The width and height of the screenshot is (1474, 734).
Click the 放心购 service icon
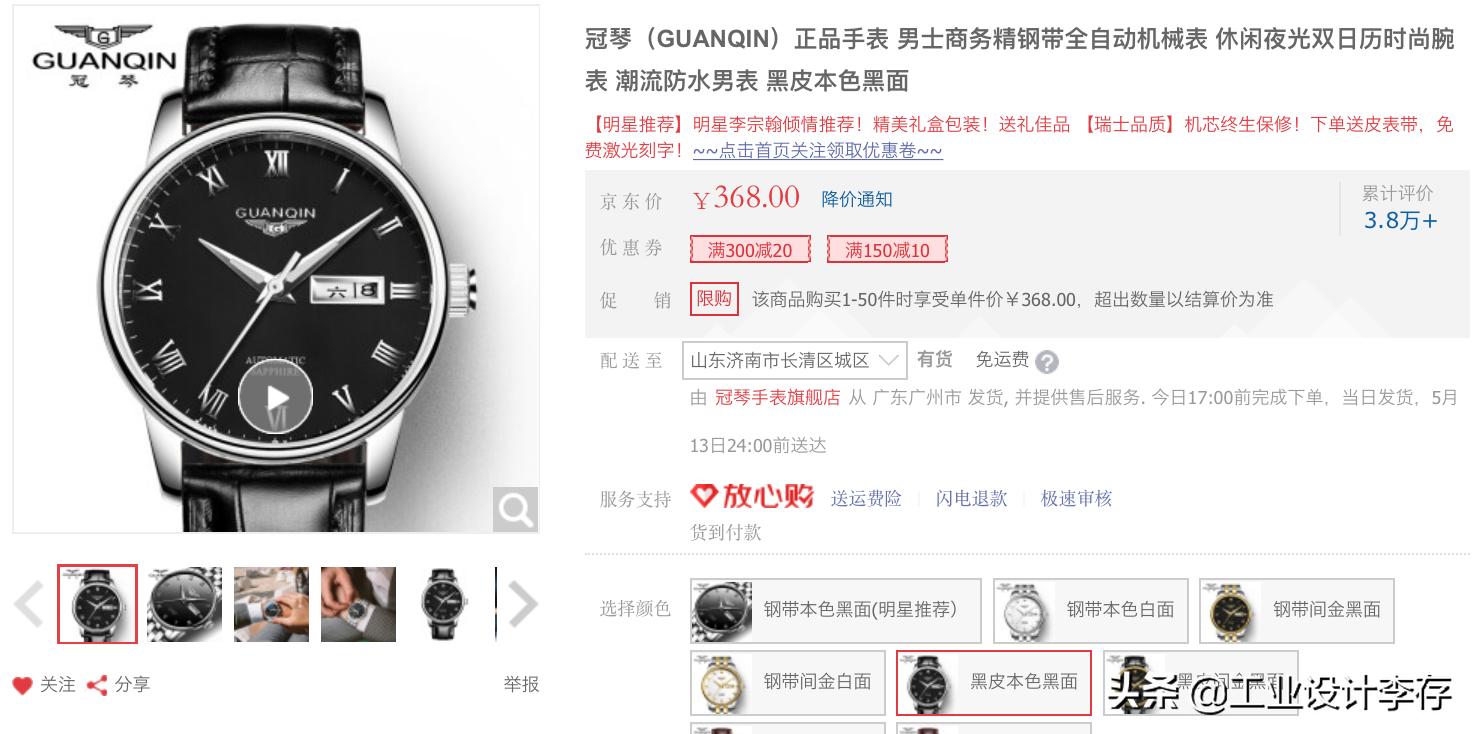752,496
